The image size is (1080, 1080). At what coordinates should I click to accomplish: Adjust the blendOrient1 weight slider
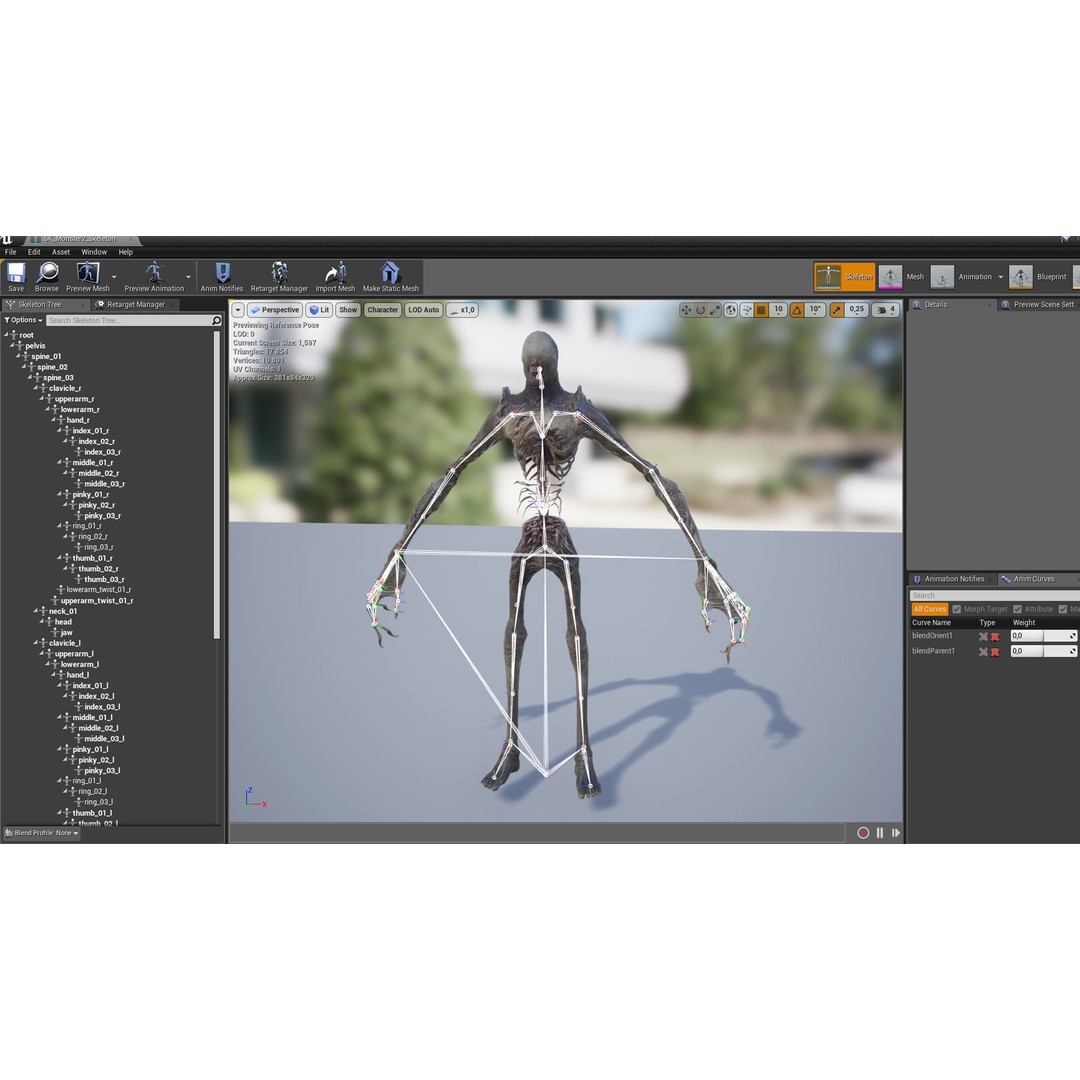pos(1043,636)
